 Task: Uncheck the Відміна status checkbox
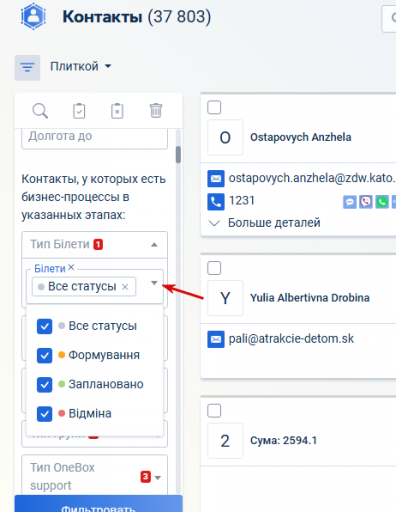tap(44, 414)
